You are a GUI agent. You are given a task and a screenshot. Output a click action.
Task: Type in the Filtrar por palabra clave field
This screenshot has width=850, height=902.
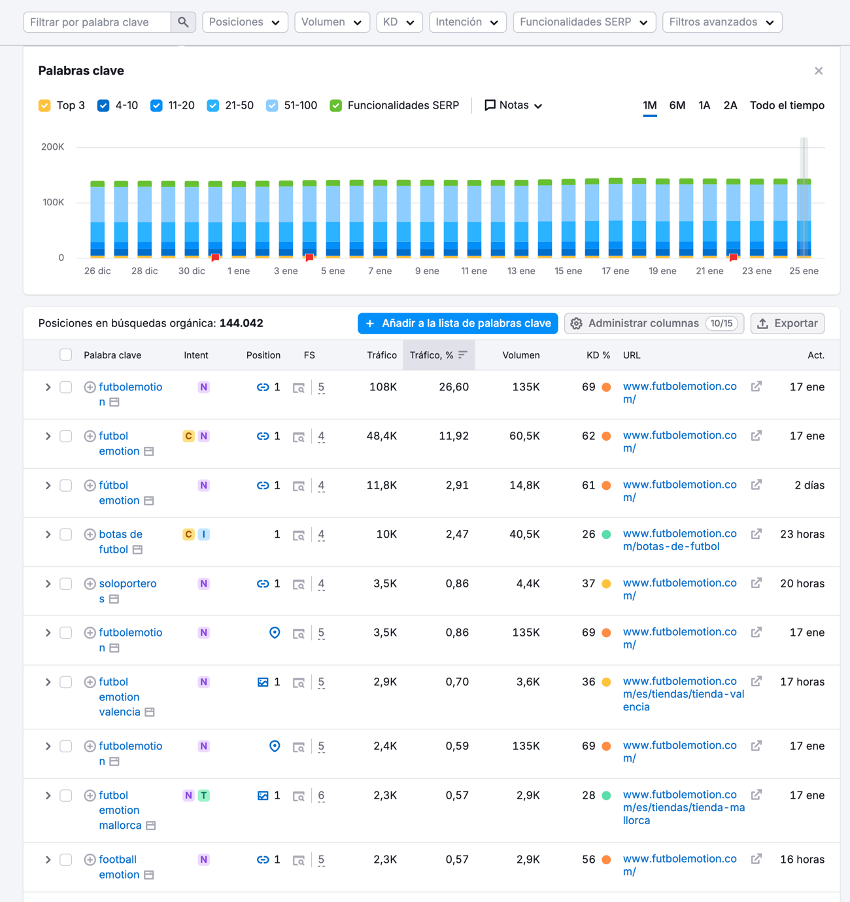click(x=97, y=22)
